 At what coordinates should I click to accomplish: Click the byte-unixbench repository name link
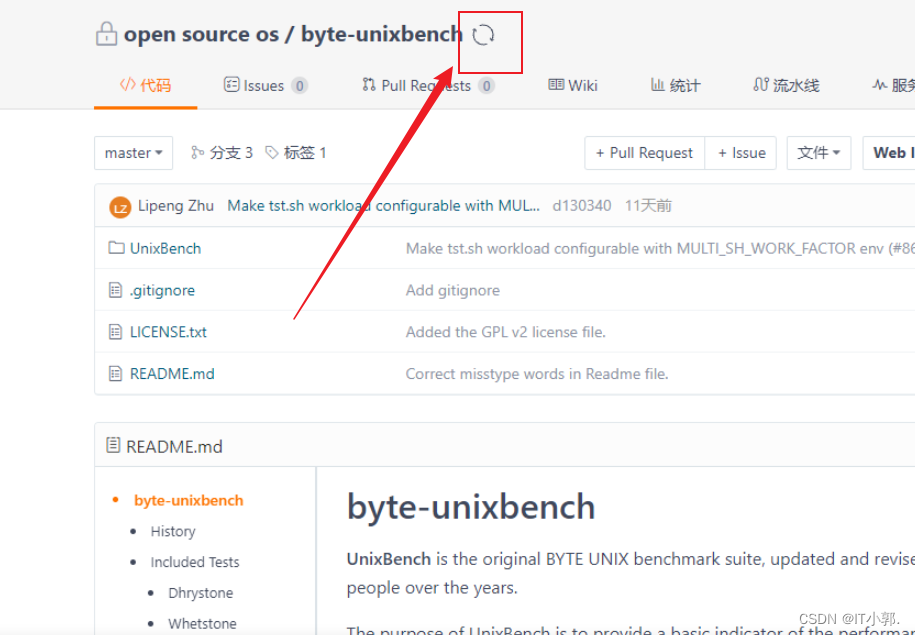point(382,34)
